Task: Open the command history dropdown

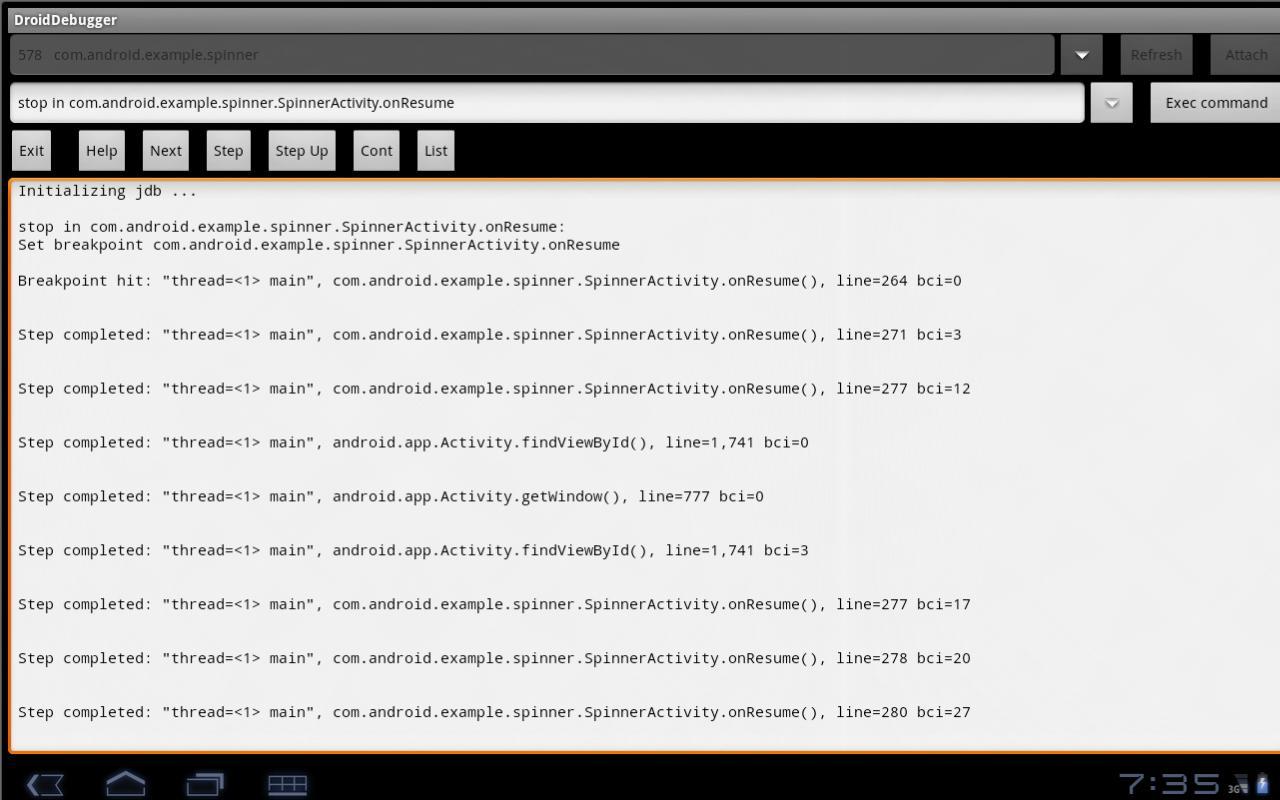Action: [1110, 102]
